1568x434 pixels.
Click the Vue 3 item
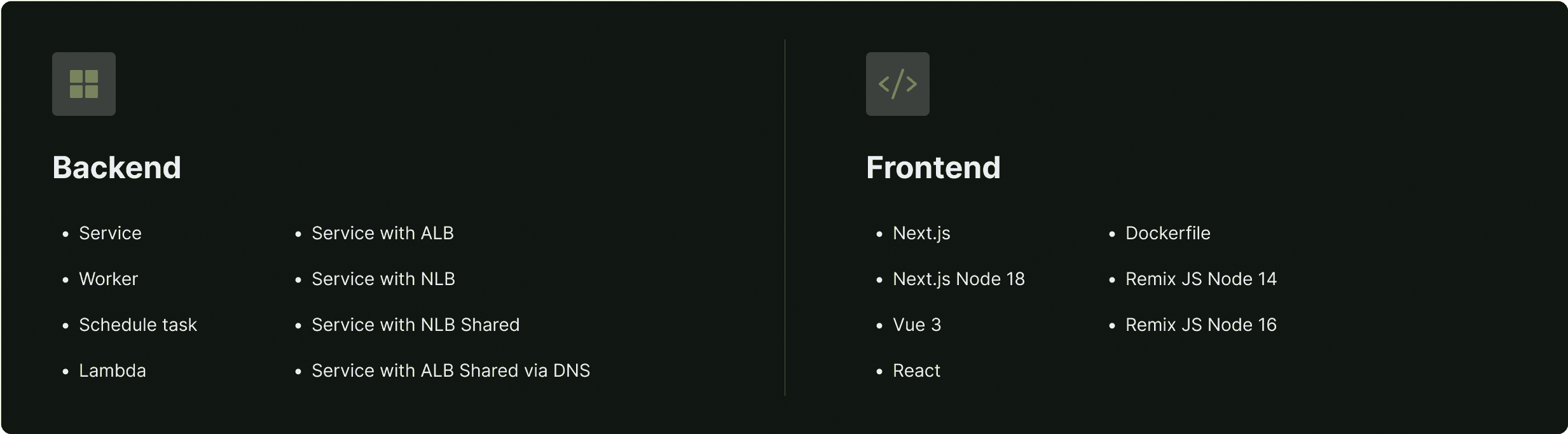[916, 325]
